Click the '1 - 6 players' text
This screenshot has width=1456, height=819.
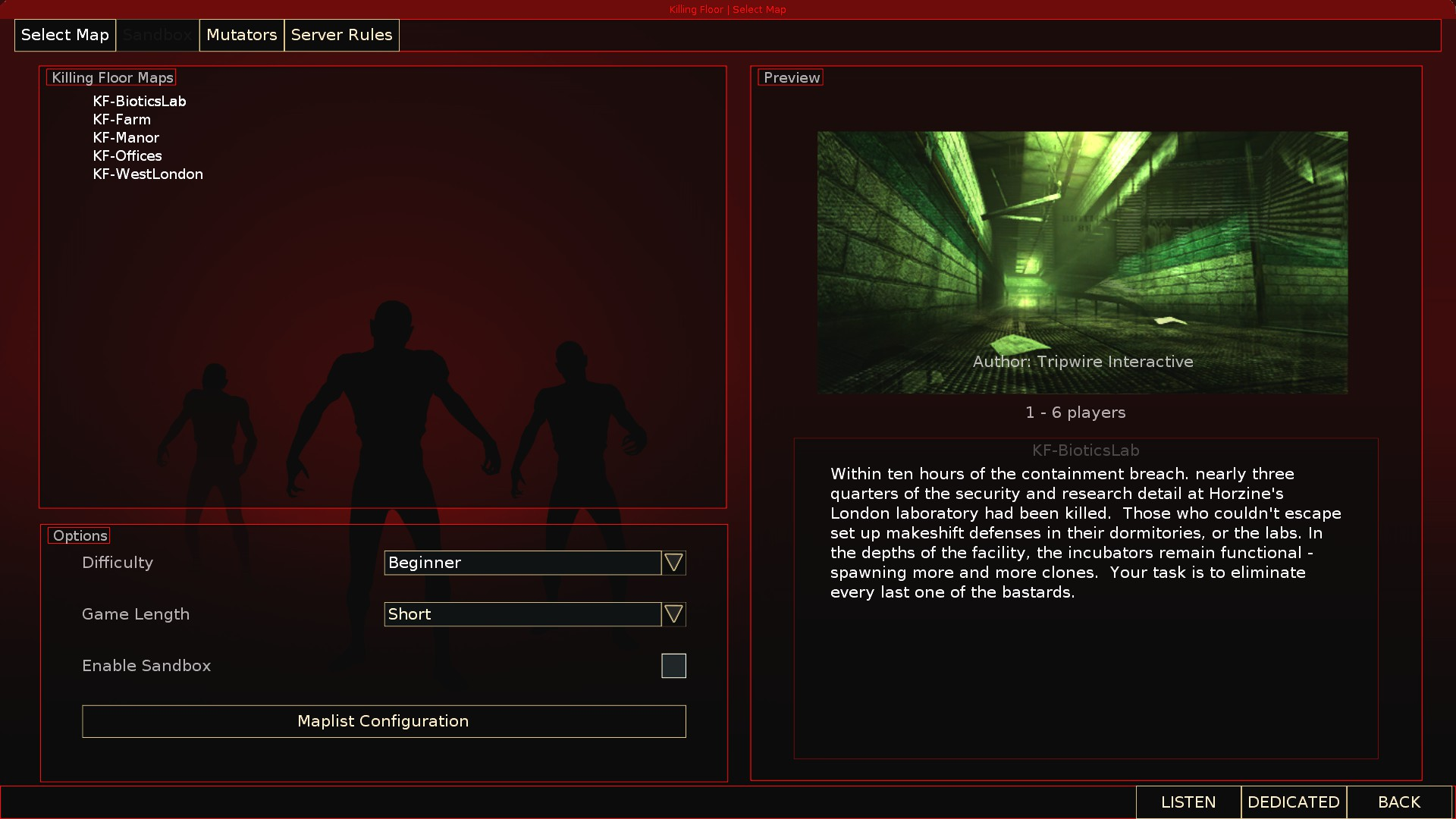click(1075, 413)
